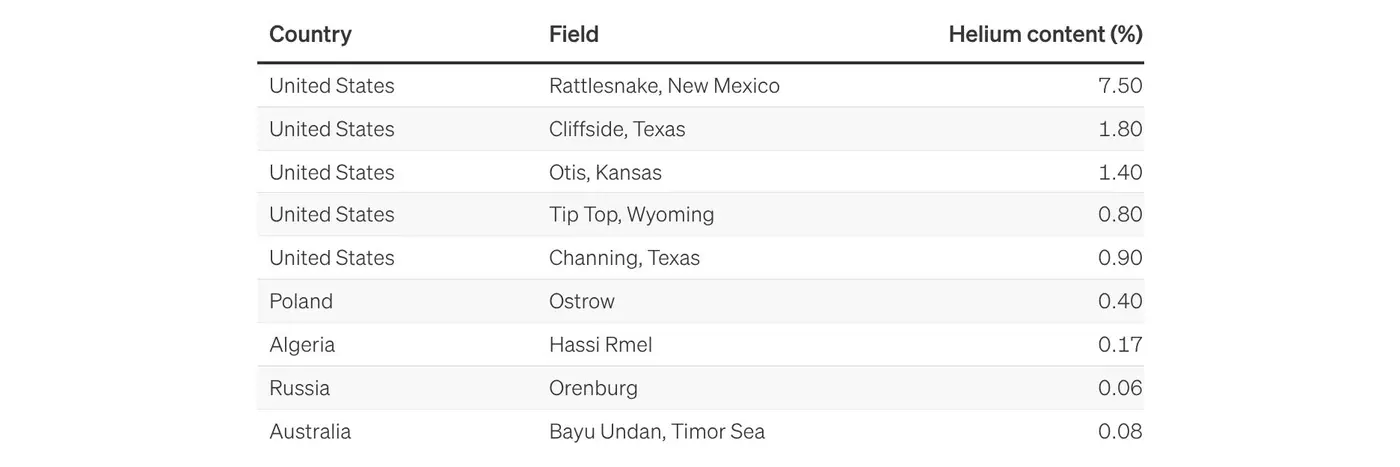Select the Rattlesnake, New Mexico field cell
1400x467 pixels.
[x=664, y=86]
